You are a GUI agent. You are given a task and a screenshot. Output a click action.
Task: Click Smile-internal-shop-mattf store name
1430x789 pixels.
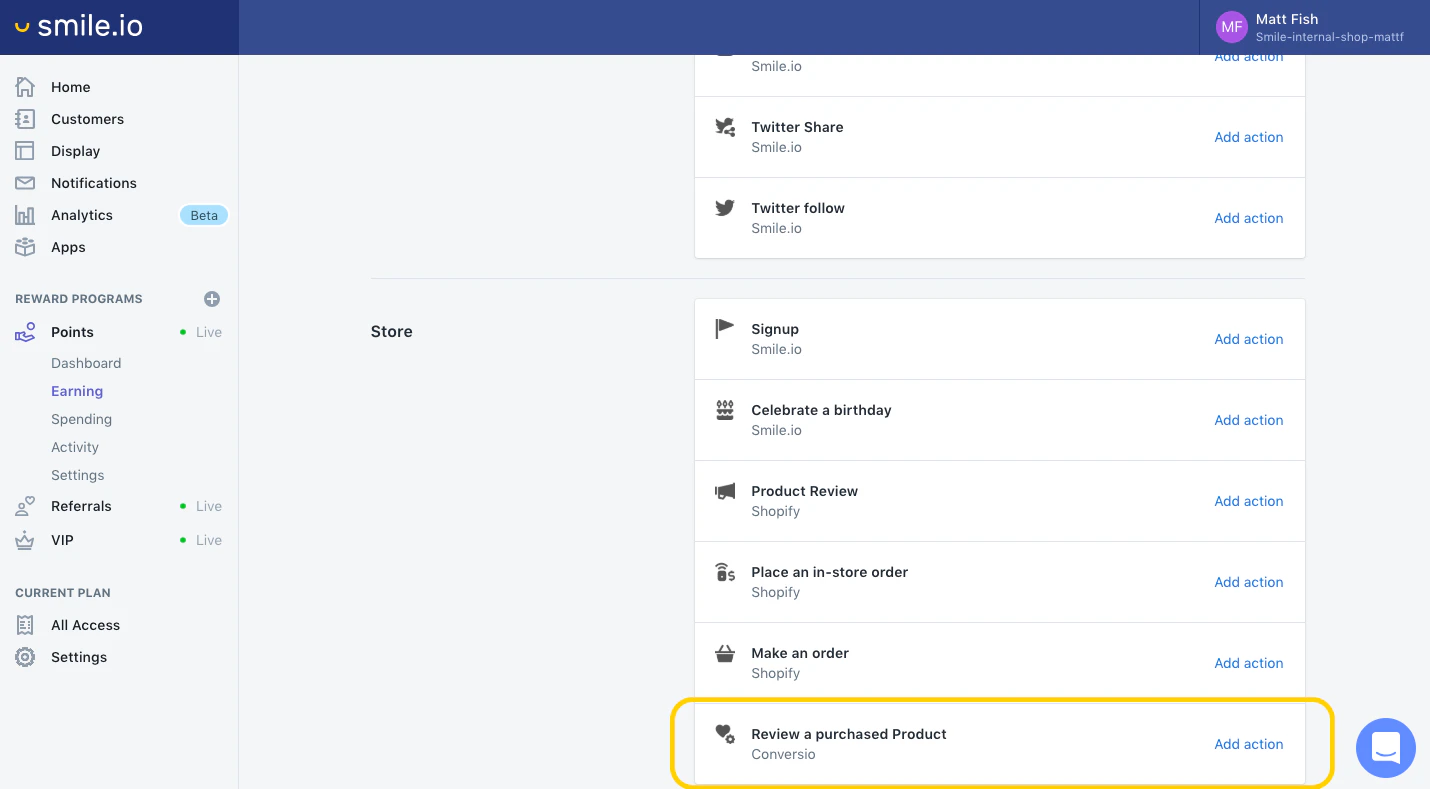point(1330,37)
